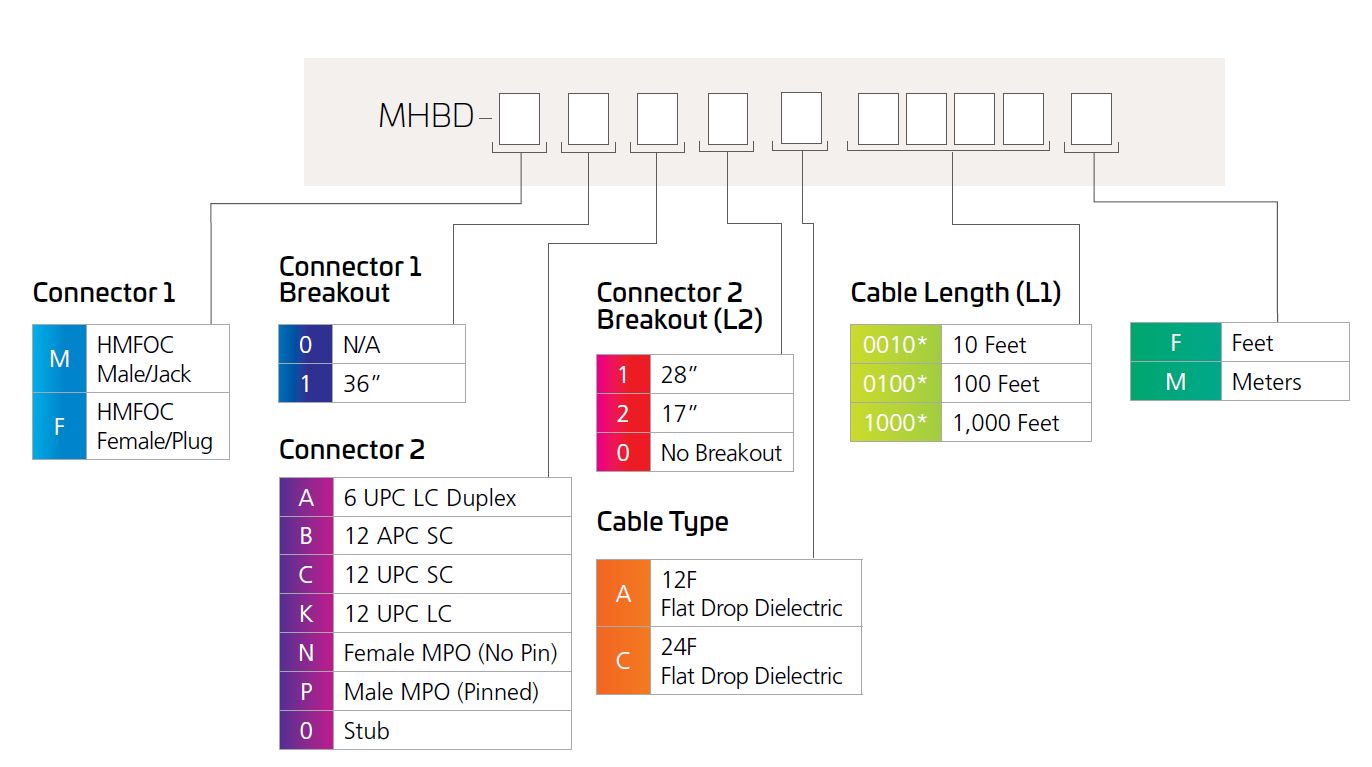
Task: Choose the green 0100* cable length code
Action: pyautogui.click(x=896, y=383)
